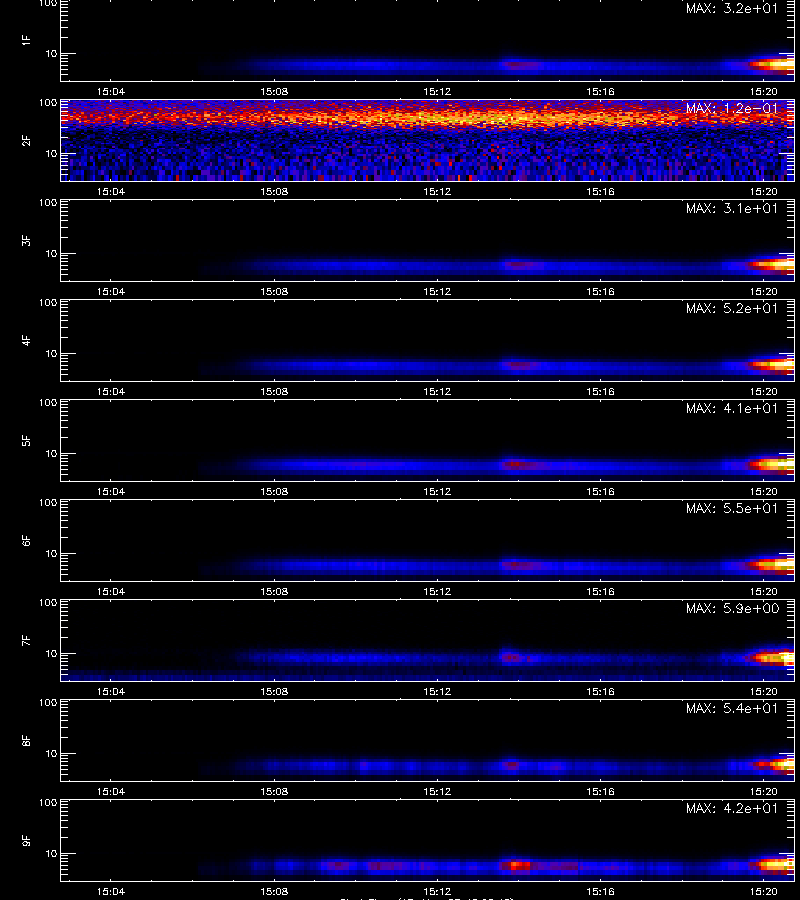Click the "MAX: 5.9e+00" readout

(x=732, y=608)
